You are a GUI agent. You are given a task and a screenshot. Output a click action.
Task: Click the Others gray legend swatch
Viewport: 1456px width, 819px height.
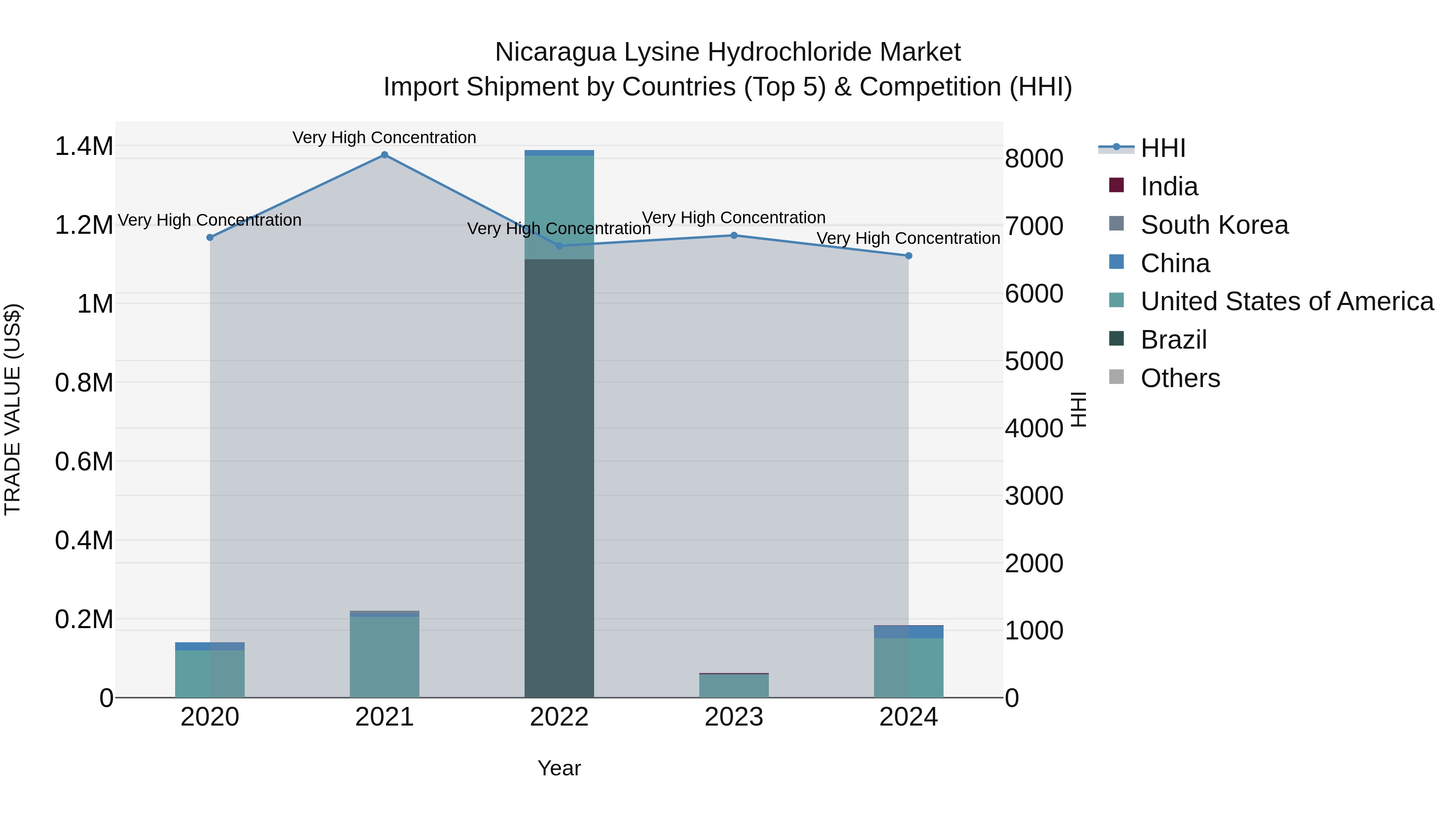click(x=1116, y=377)
